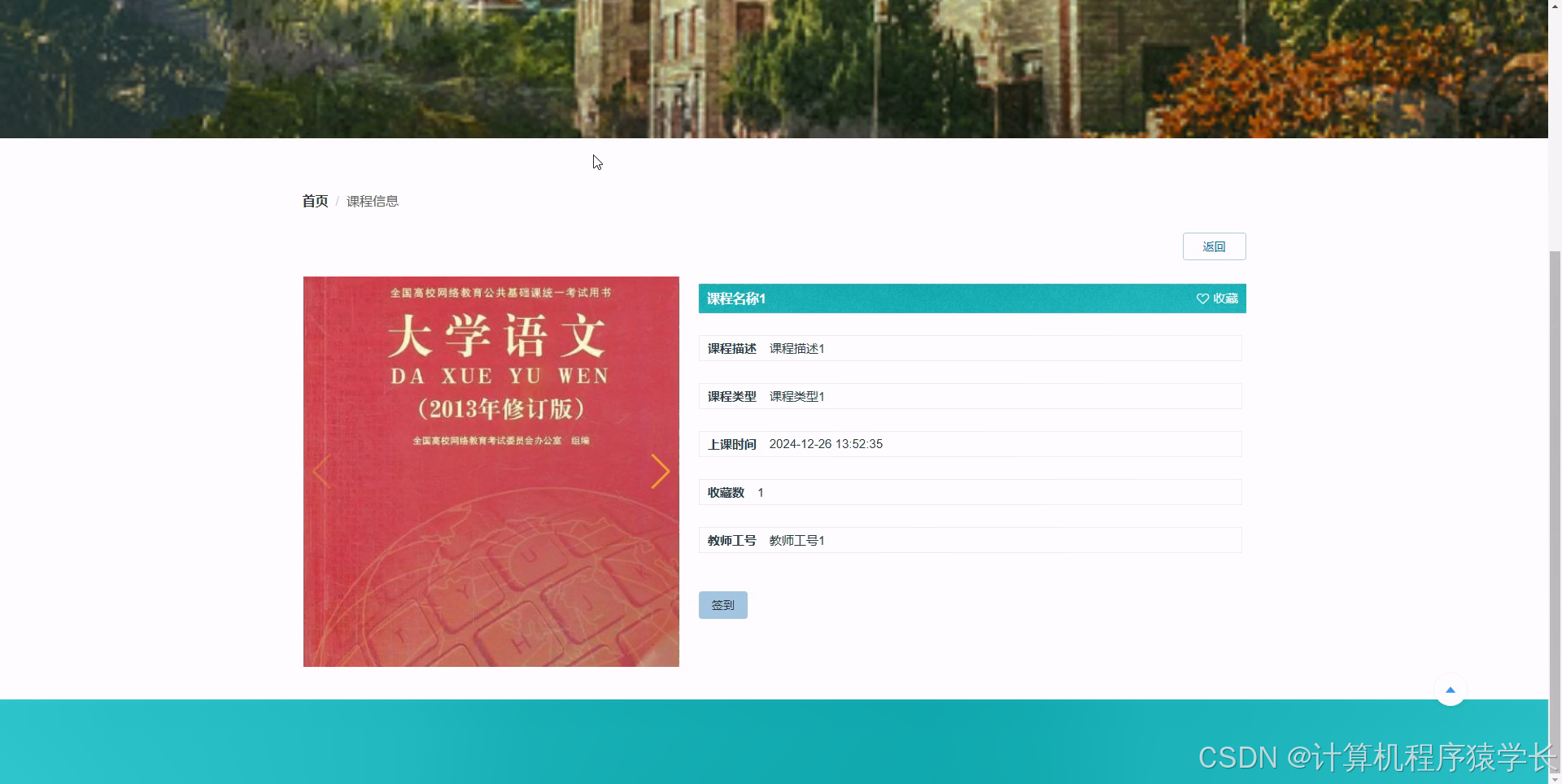Click the back-to-top round arrow button
This screenshot has width=1562, height=784.
tap(1450, 690)
